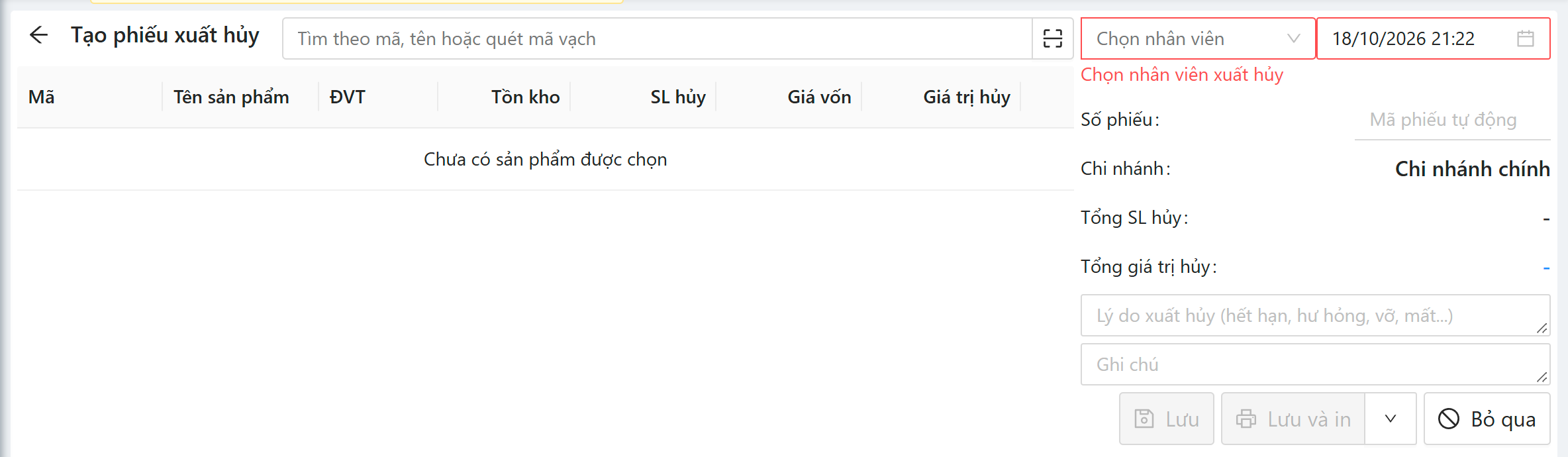Click the Chọn nhân viên xuất hủy error message
Viewport: 1568px width, 457px height.
coord(1182,74)
